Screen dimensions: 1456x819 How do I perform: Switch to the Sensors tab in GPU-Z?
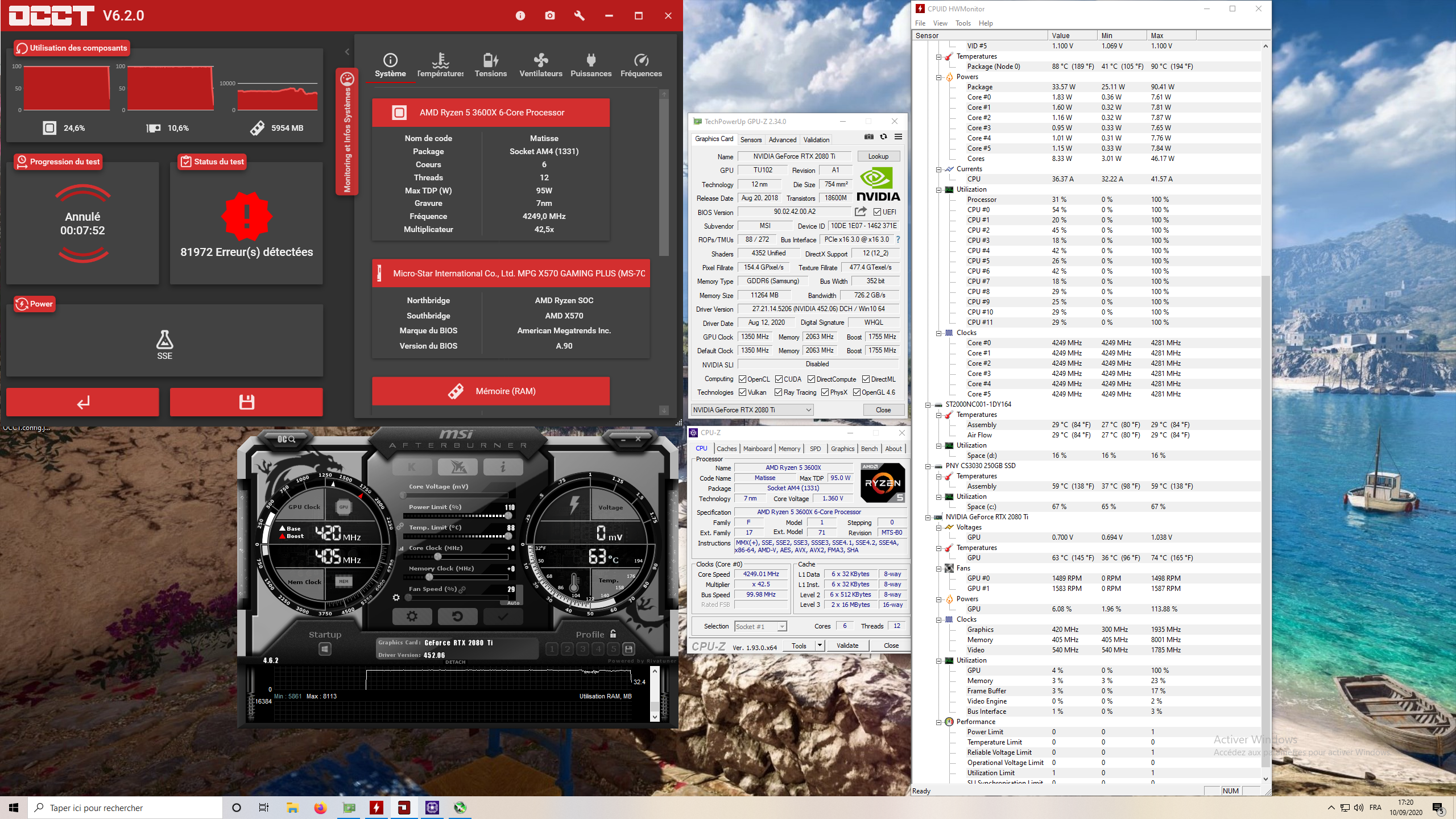tap(751, 139)
